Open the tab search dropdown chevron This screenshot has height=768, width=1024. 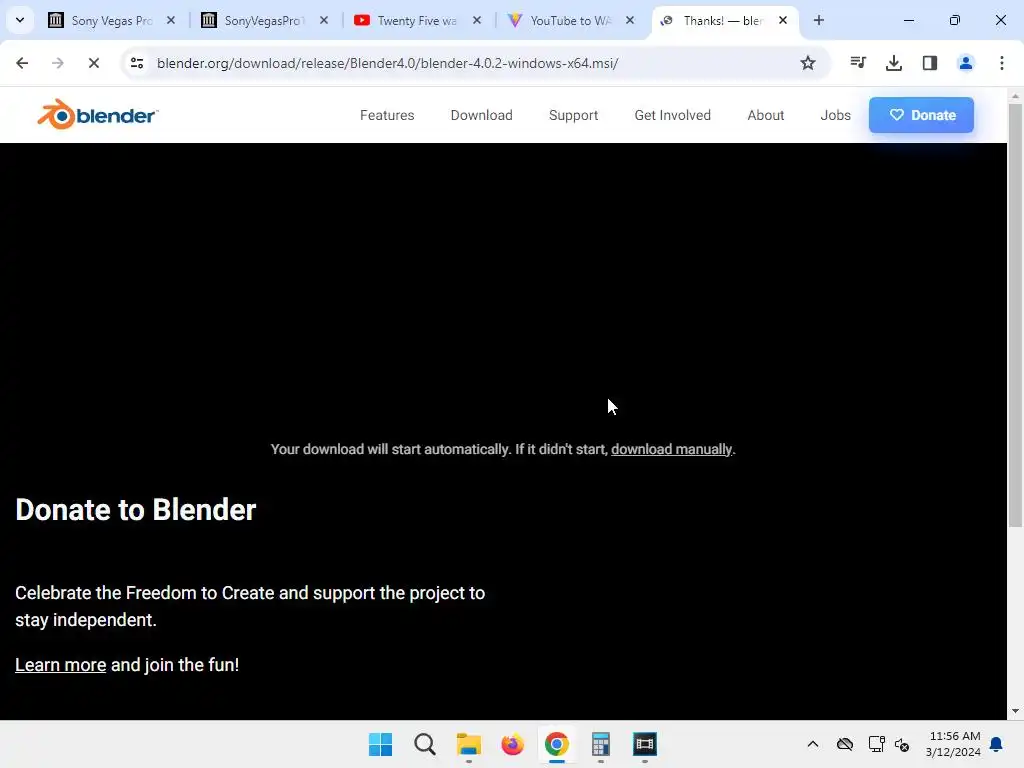click(x=20, y=20)
